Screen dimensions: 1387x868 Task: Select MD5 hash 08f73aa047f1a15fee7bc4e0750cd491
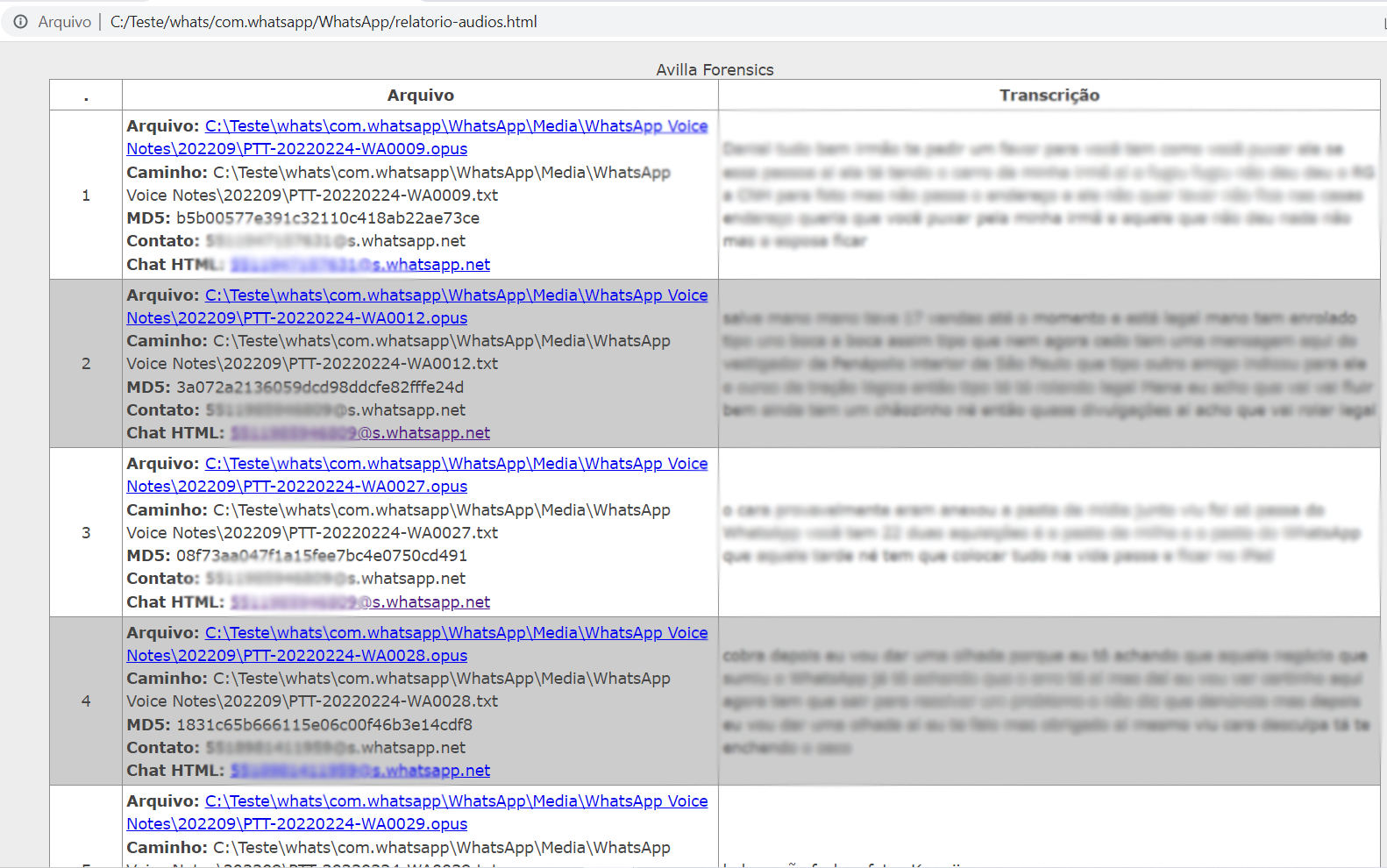click(322, 556)
